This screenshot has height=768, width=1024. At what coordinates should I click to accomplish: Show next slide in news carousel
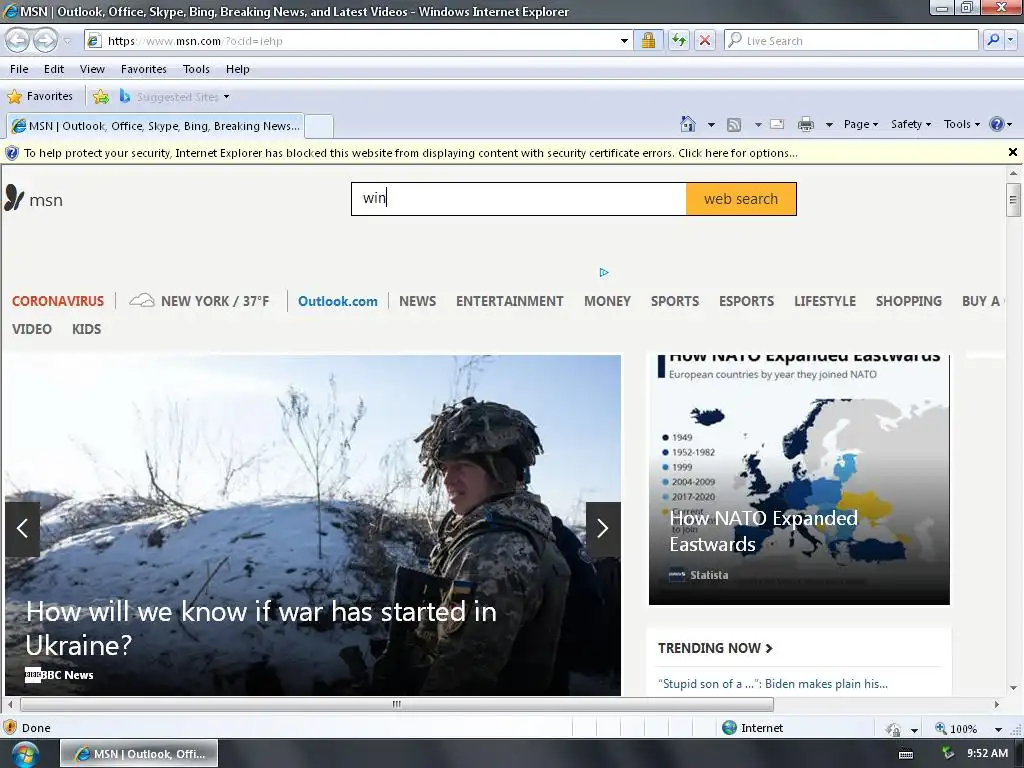coord(603,529)
